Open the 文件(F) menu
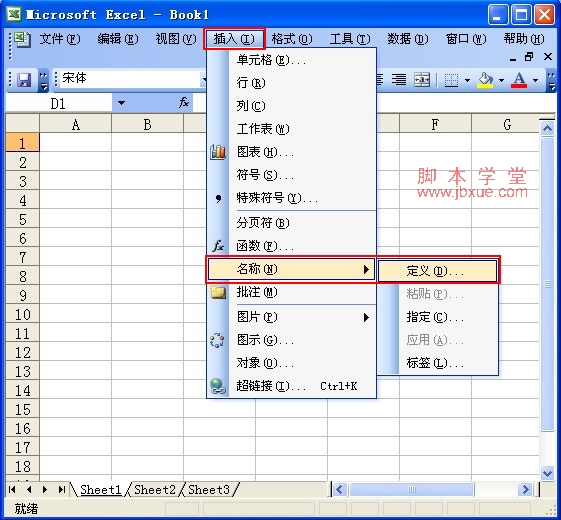The height and width of the screenshot is (520, 561). 60,39
